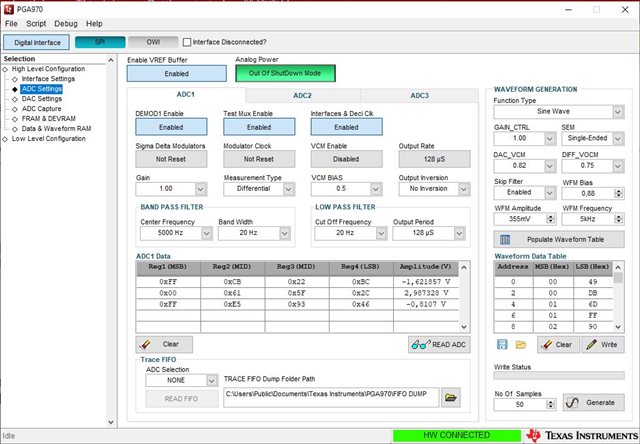Open the Output Inversion dropdown

tap(464, 189)
